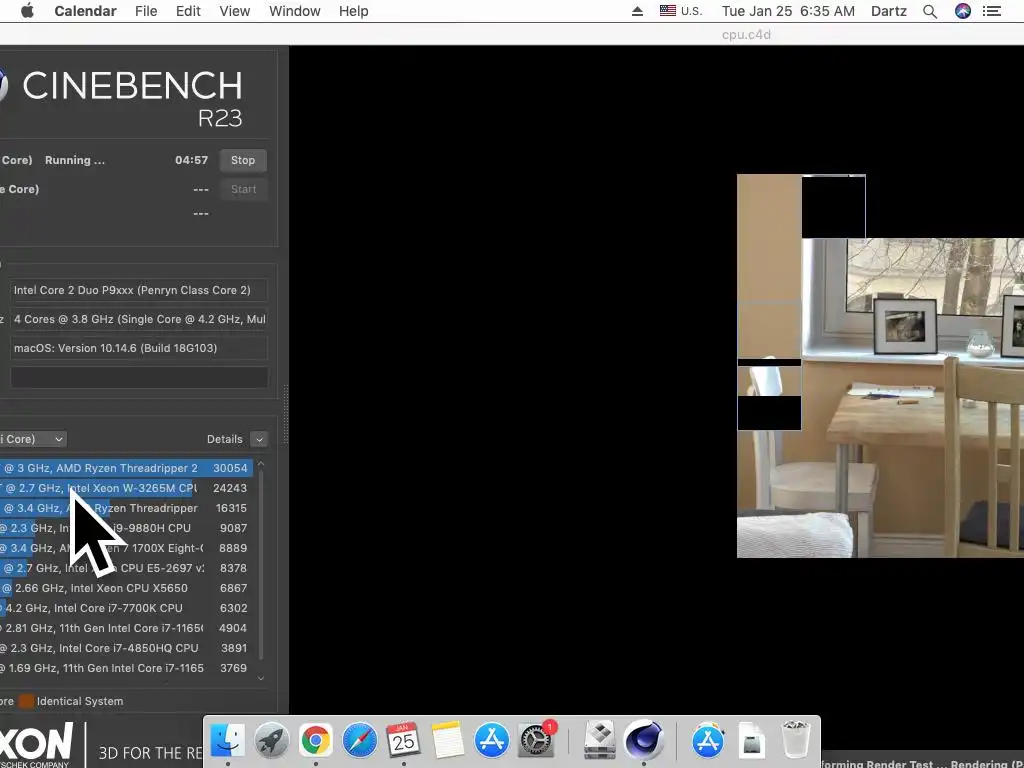Image resolution: width=1024 pixels, height=768 pixels.
Task: Launch Safari from the Dock
Action: coord(360,741)
